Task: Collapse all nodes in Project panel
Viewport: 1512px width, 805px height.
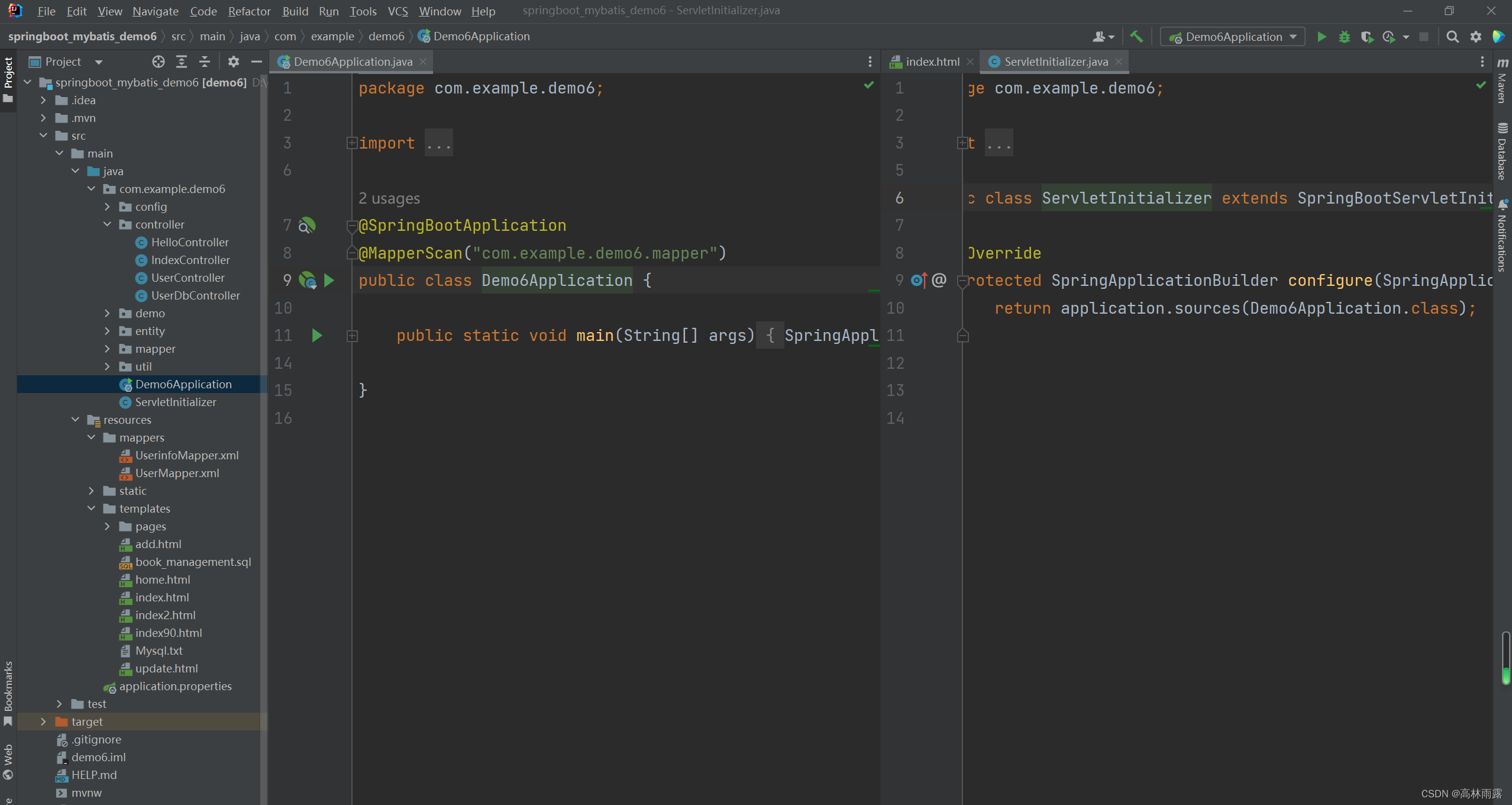Action: [205, 62]
